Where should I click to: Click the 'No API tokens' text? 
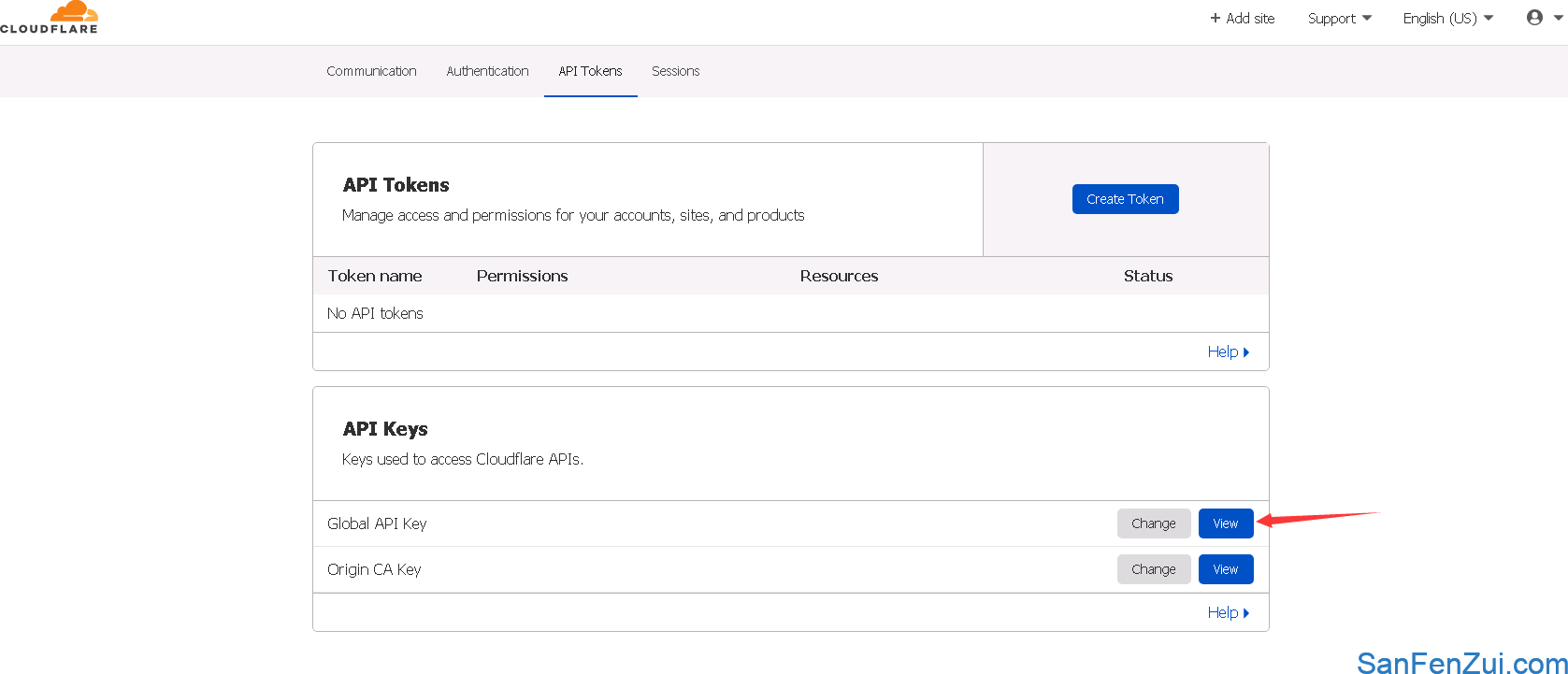[375, 313]
